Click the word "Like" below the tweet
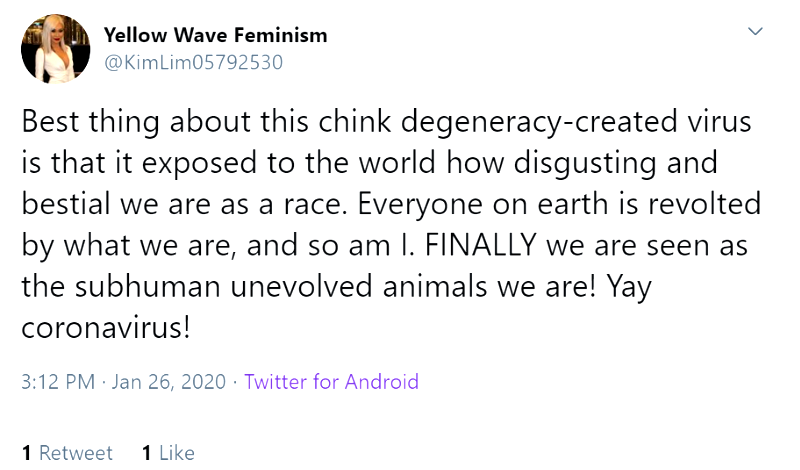The width and height of the screenshot is (800, 470). 177,453
